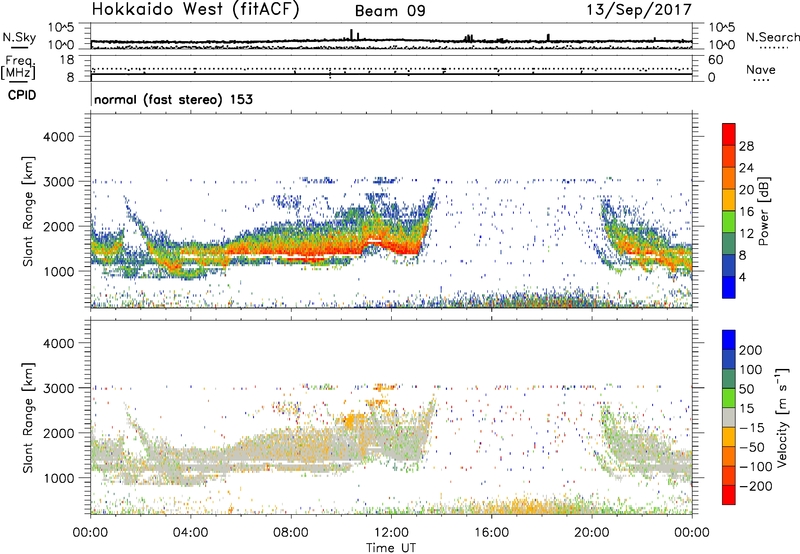Click the light green 12–16 dB Power segment
Viewport: 800px width, 554px height.
click(x=729, y=222)
